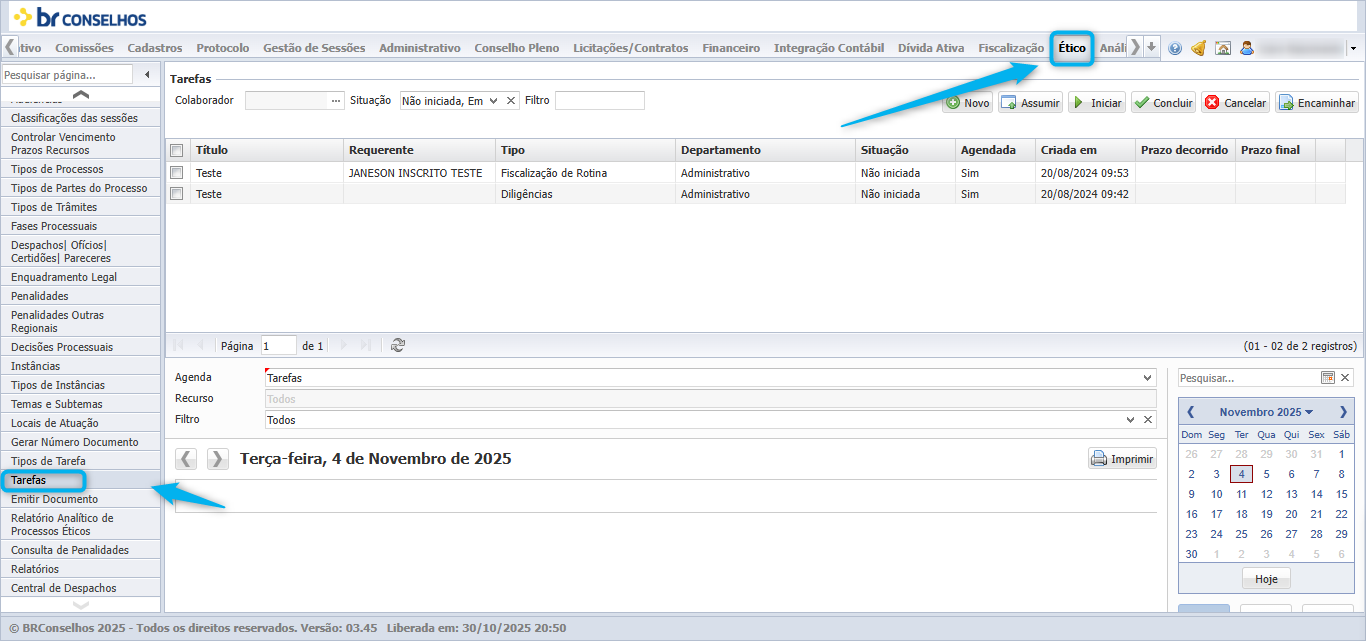Image resolution: width=1366 pixels, height=641 pixels.
Task: Select the Gestão de Sessões tab
Action: point(314,48)
